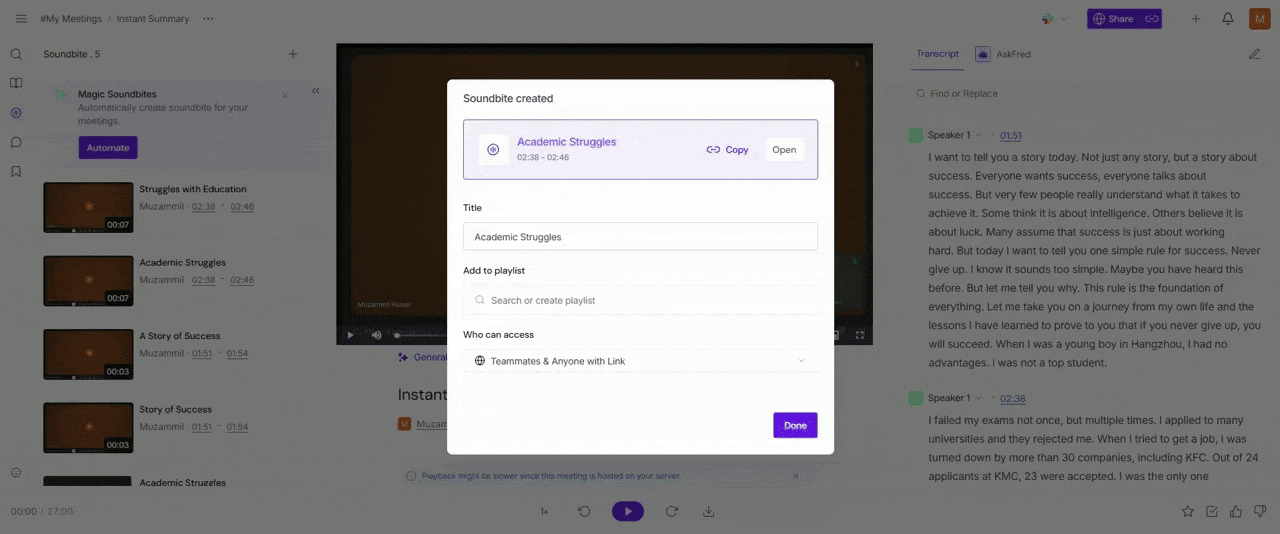This screenshot has height=534, width=1280.
Task: Collapse the soundbite panel with double chevron
Action: click(316, 91)
